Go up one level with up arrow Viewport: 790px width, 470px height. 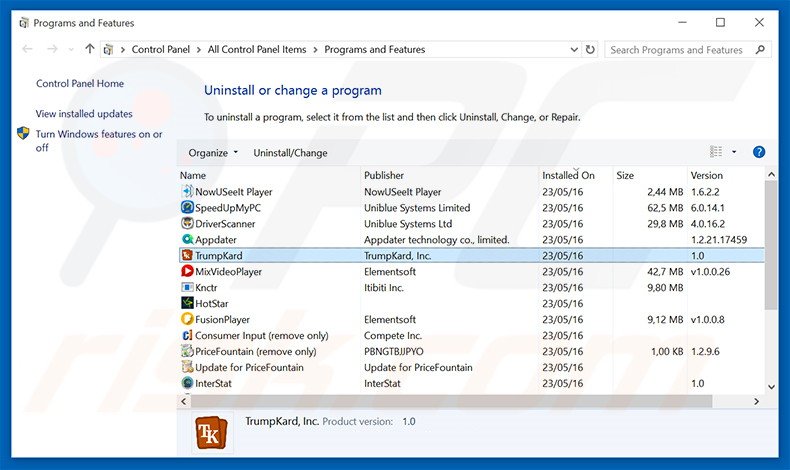coord(90,49)
